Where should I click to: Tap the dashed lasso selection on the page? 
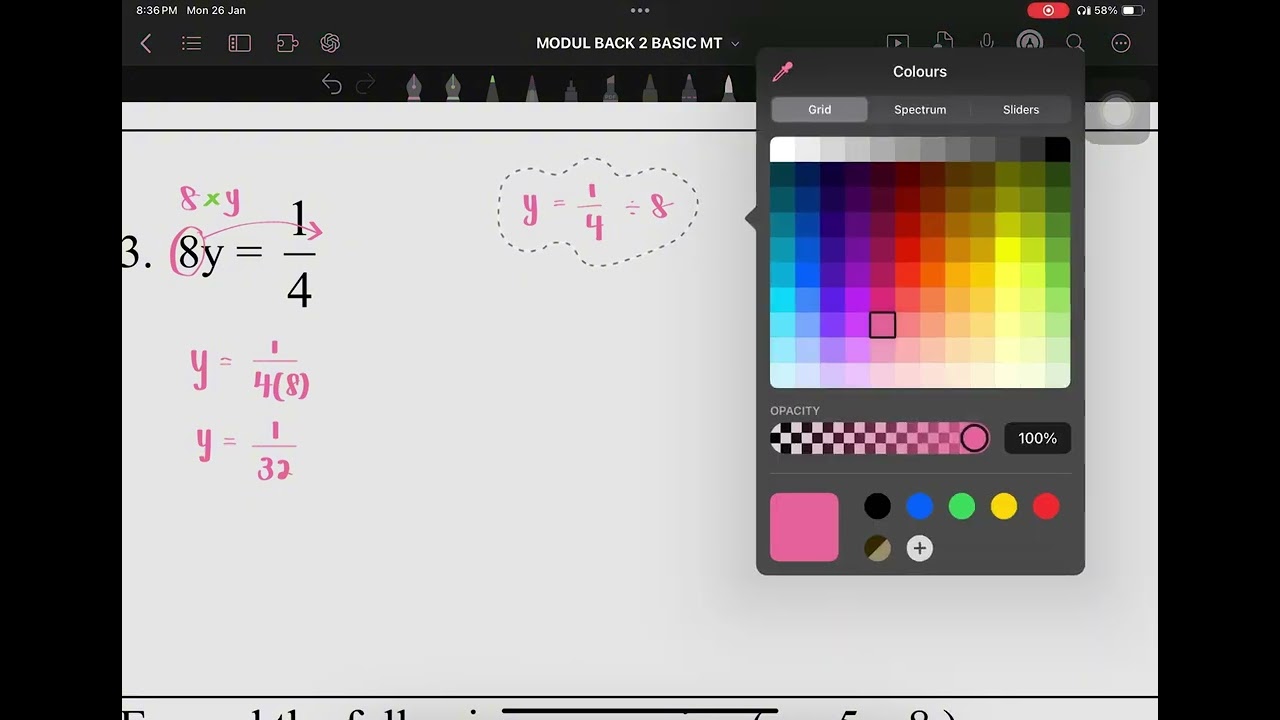(x=597, y=211)
